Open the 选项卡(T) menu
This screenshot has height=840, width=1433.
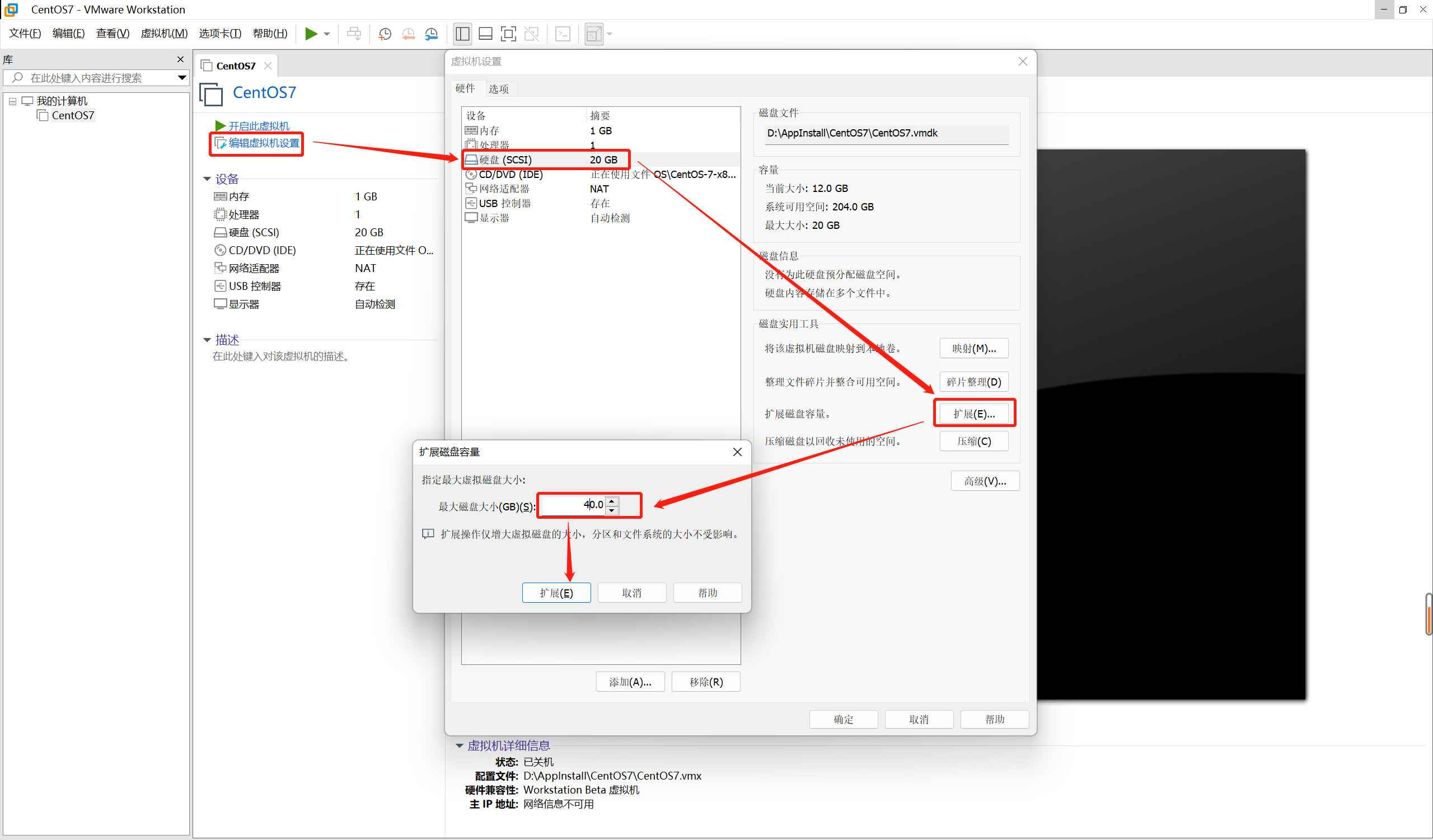tap(220, 34)
